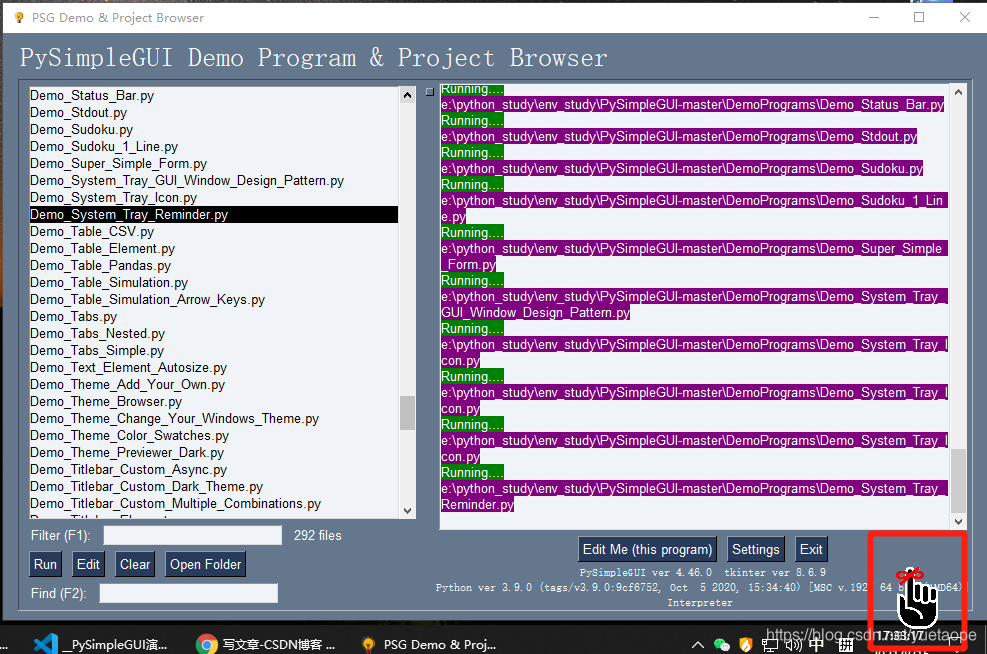Click the small pane sash handle square
This screenshot has height=654, width=987.
430,92
